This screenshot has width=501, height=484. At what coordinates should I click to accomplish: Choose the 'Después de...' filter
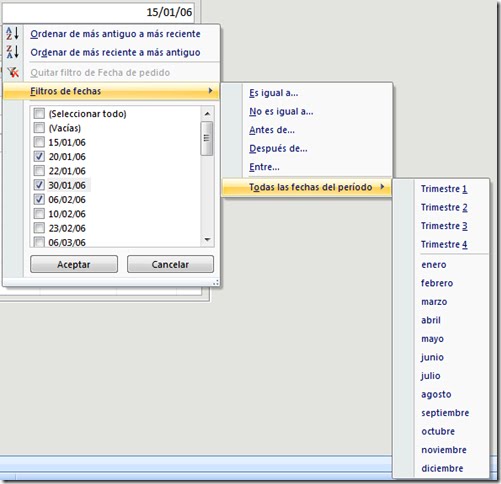pos(278,148)
